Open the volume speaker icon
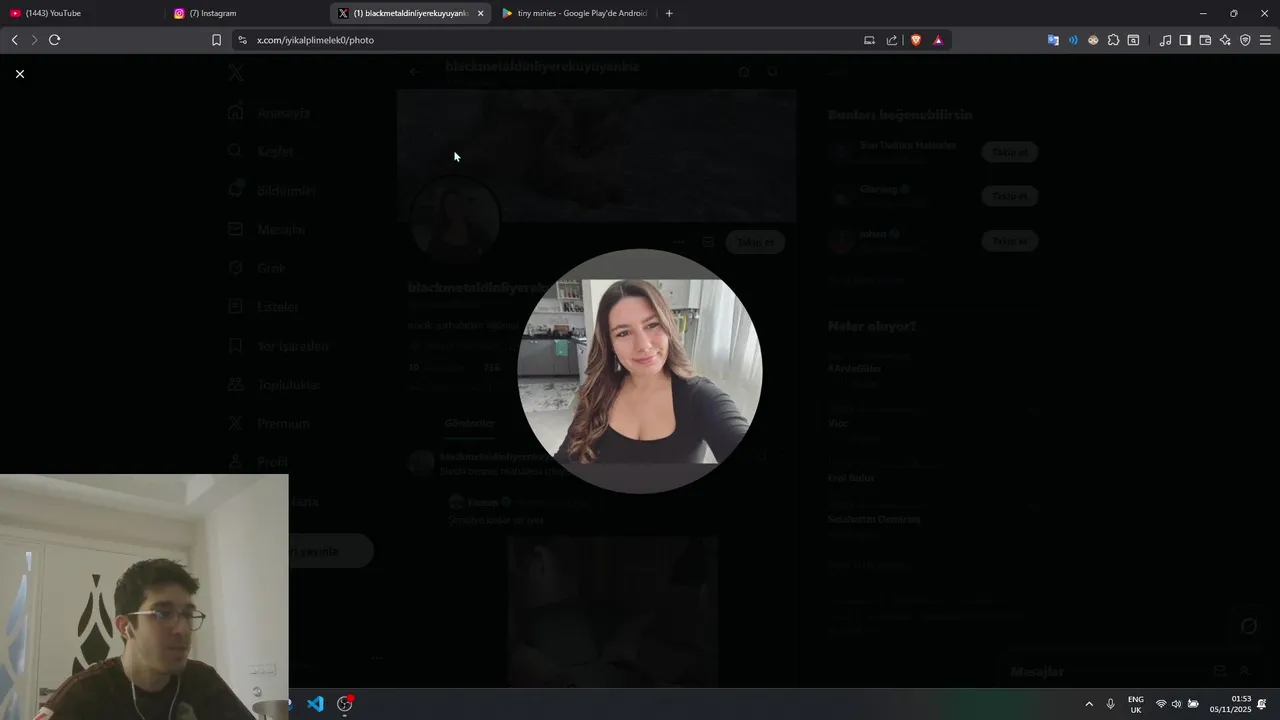 [x=1176, y=704]
